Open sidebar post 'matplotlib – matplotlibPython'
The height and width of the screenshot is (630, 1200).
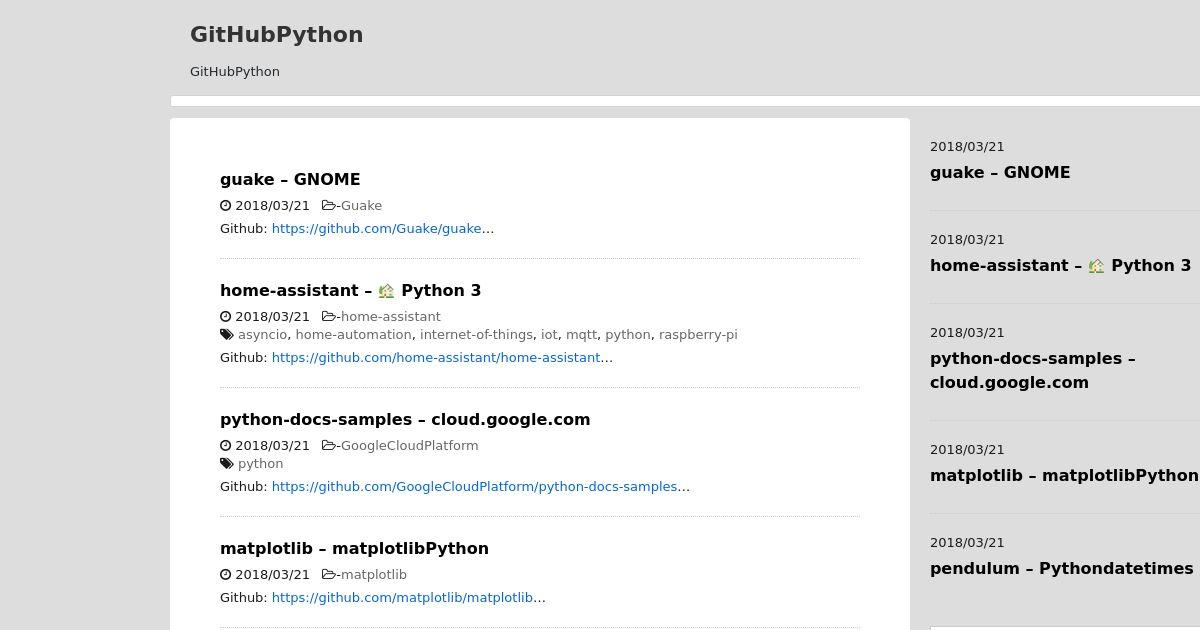click(1064, 476)
